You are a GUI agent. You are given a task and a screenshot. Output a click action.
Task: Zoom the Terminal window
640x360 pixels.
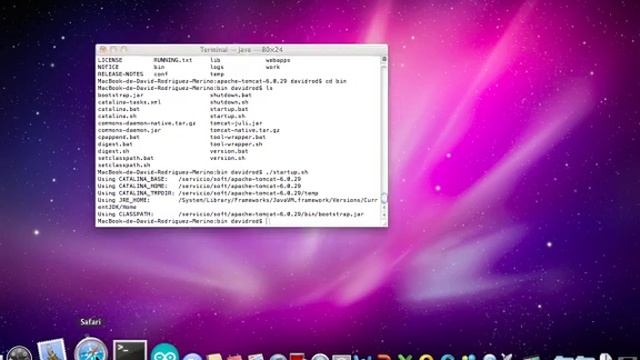click(x=124, y=49)
